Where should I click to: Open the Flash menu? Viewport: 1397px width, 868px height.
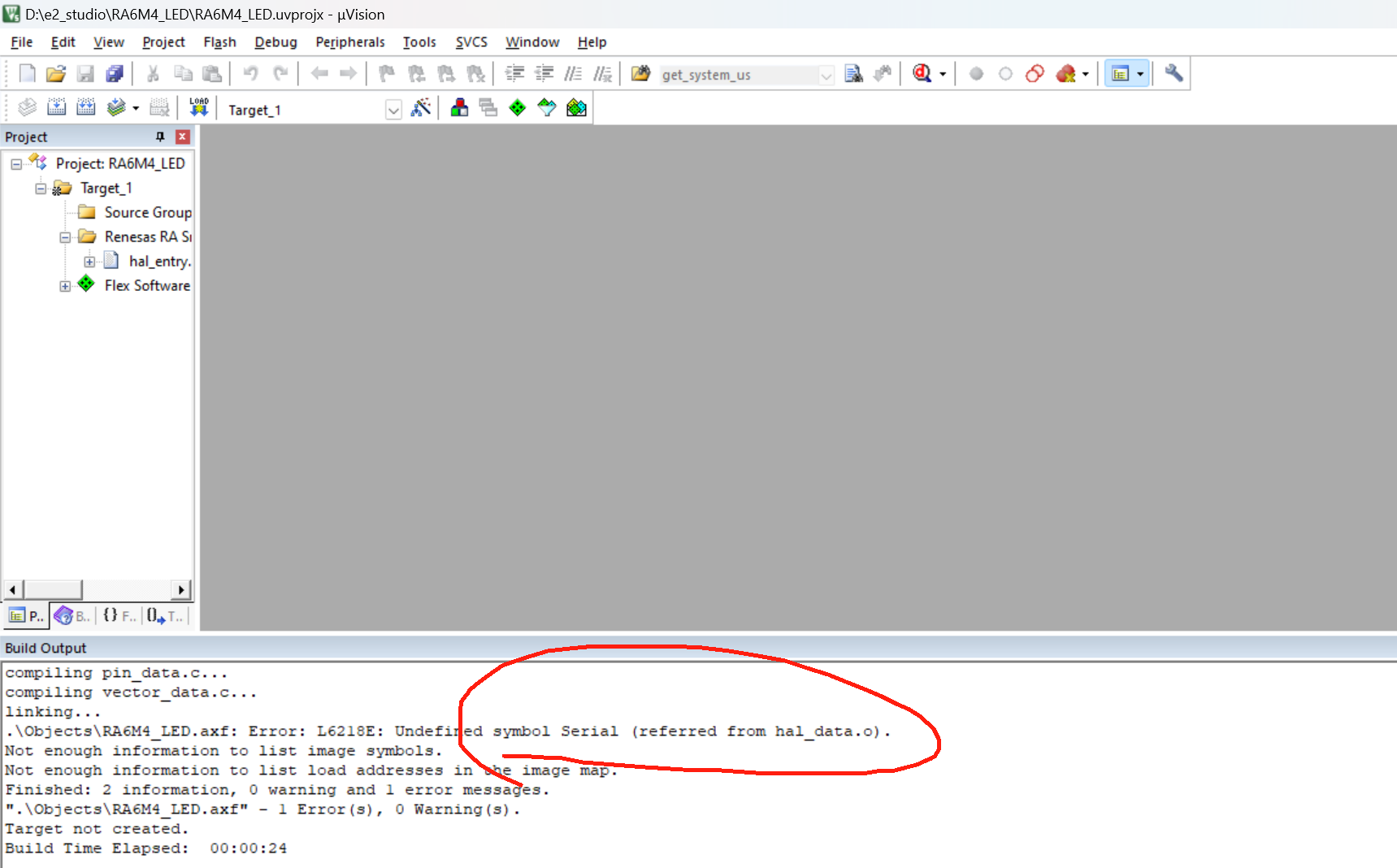(x=219, y=42)
